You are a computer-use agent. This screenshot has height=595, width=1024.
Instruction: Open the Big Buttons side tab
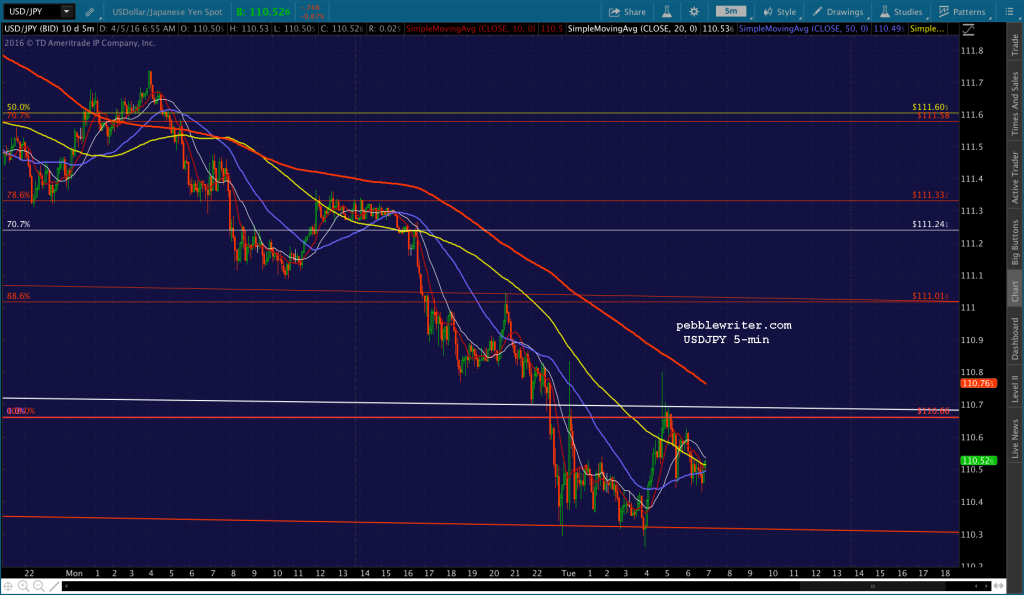(x=1015, y=242)
